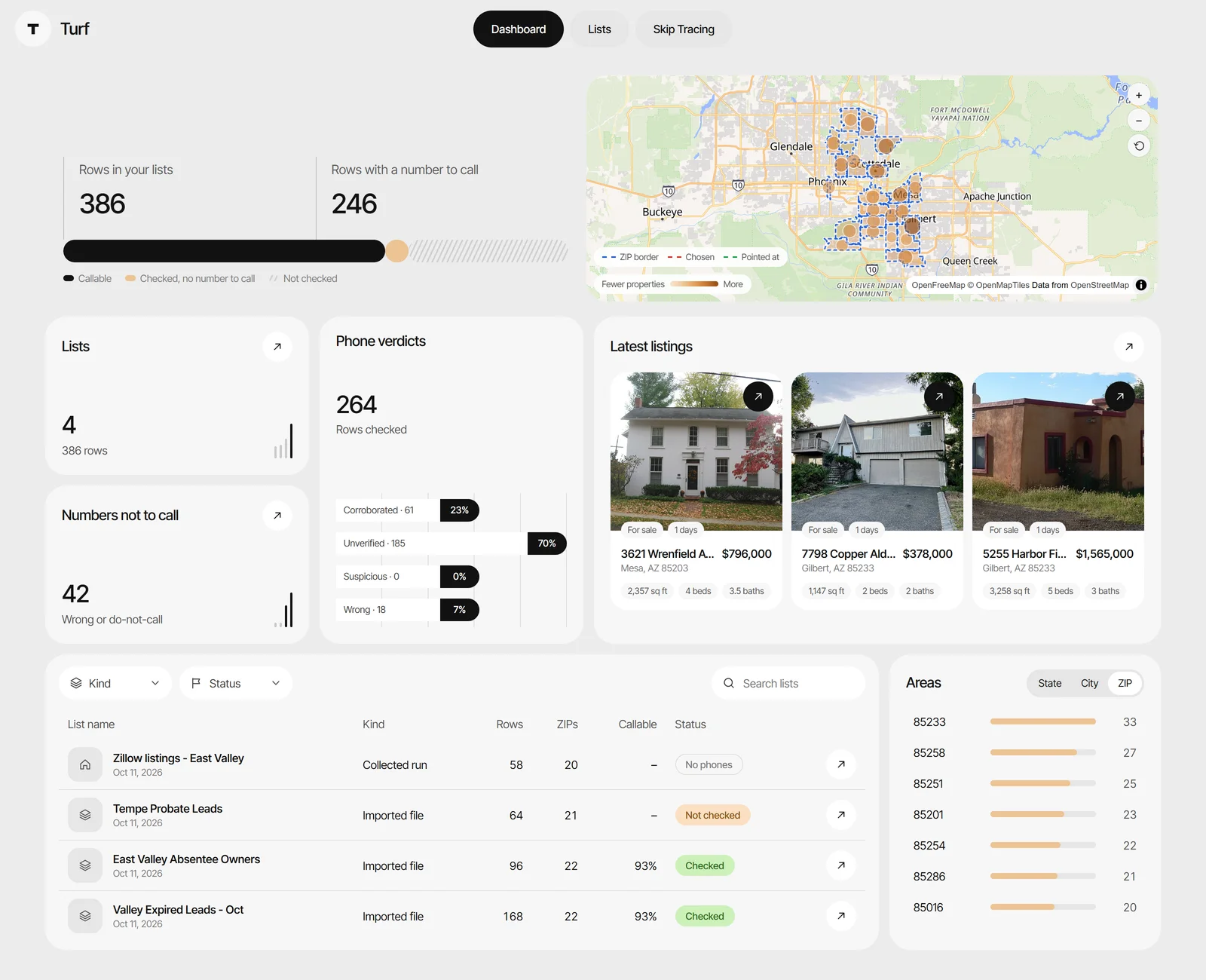Image resolution: width=1206 pixels, height=980 pixels.
Task: Open map attribution info icon
Action: [1141, 285]
